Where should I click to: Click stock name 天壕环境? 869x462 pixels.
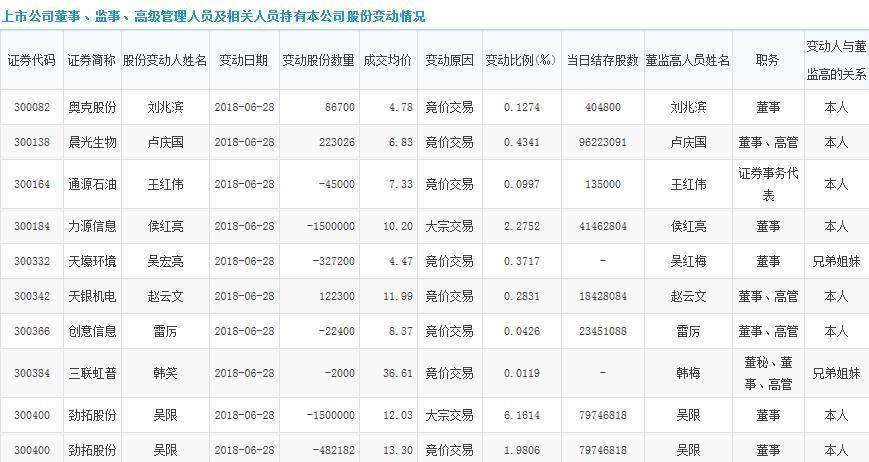tap(92, 261)
